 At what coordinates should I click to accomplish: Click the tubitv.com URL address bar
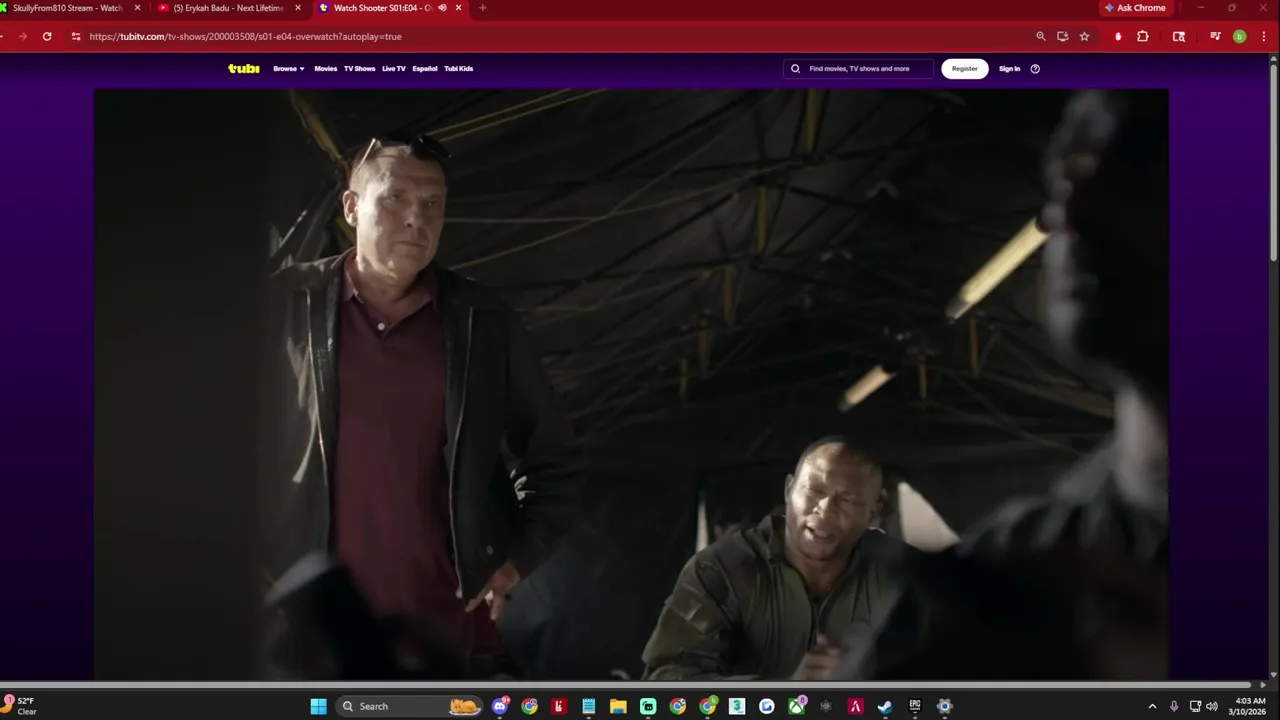tap(245, 37)
